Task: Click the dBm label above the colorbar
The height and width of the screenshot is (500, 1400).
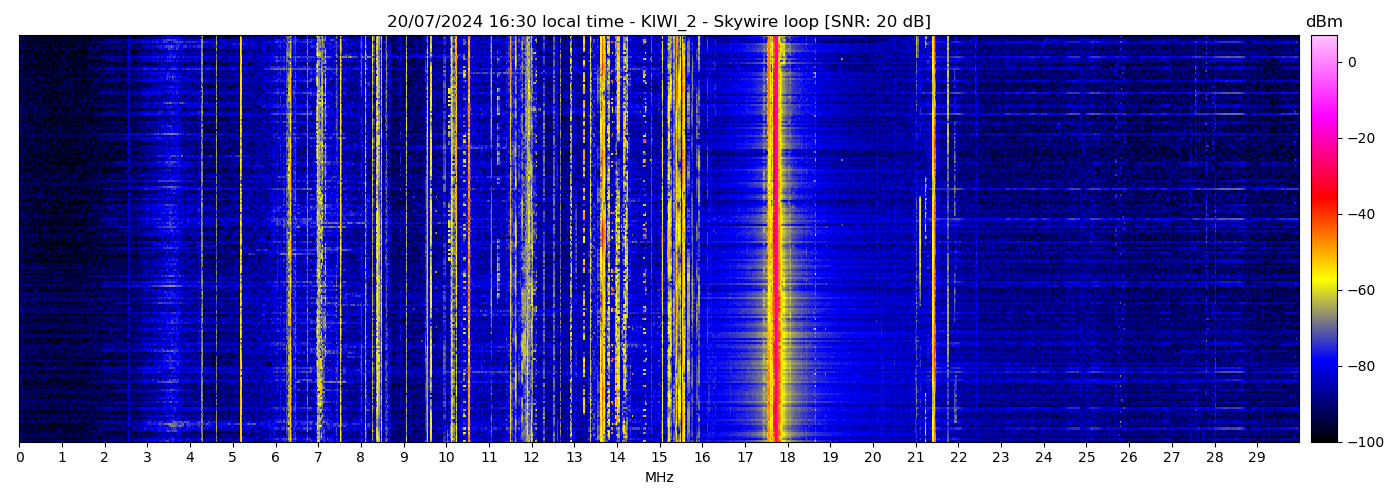Action: (1323, 22)
